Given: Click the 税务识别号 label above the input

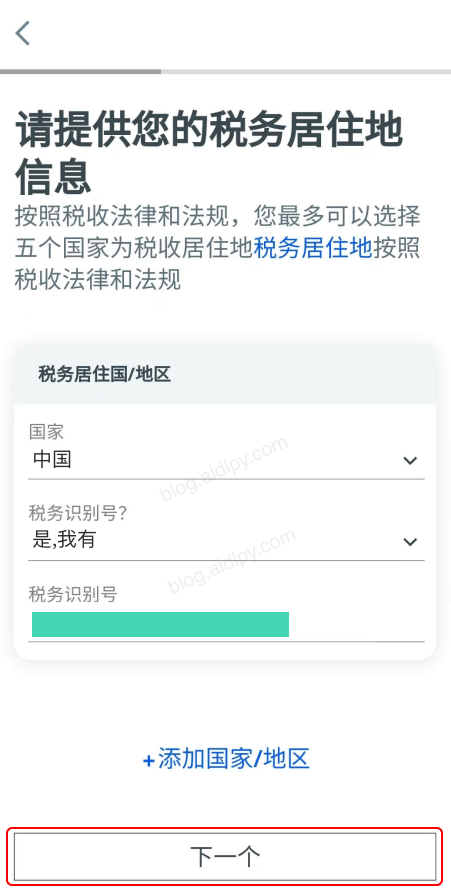Looking at the screenshot, I should click(73, 594).
